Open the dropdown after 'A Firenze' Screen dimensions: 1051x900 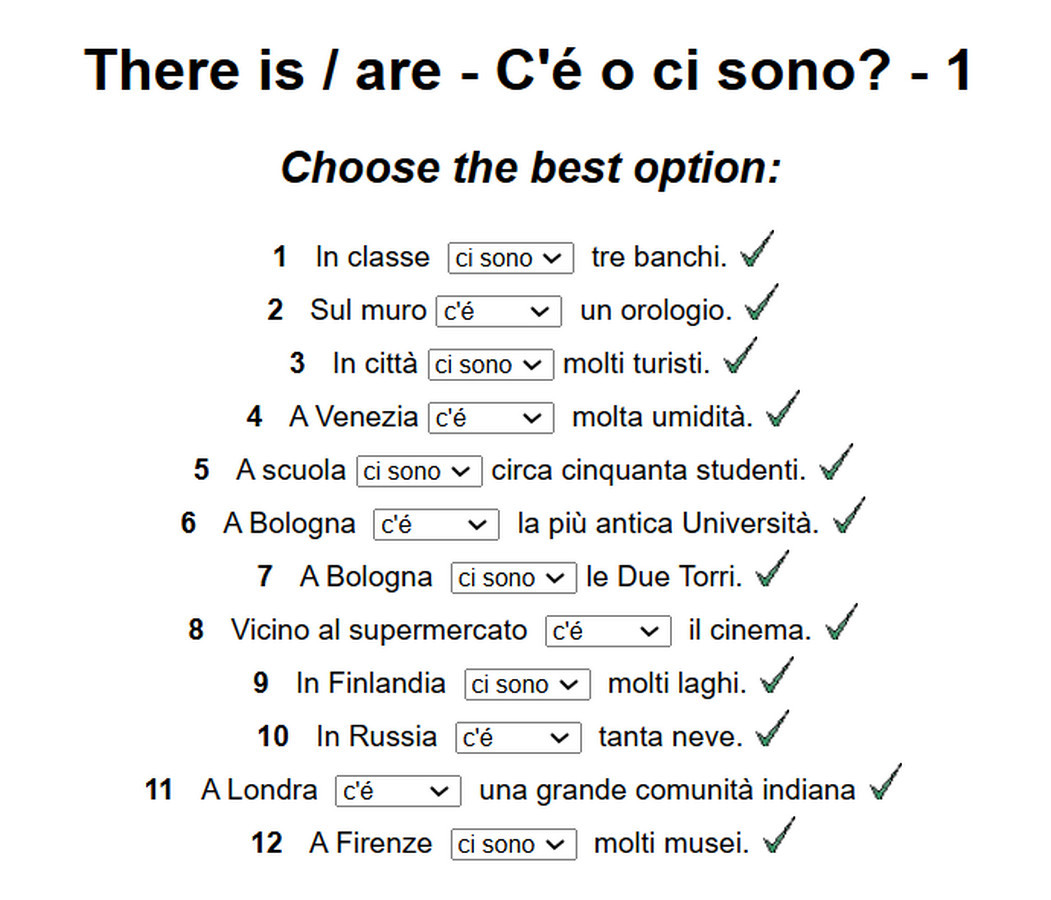(x=513, y=844)
